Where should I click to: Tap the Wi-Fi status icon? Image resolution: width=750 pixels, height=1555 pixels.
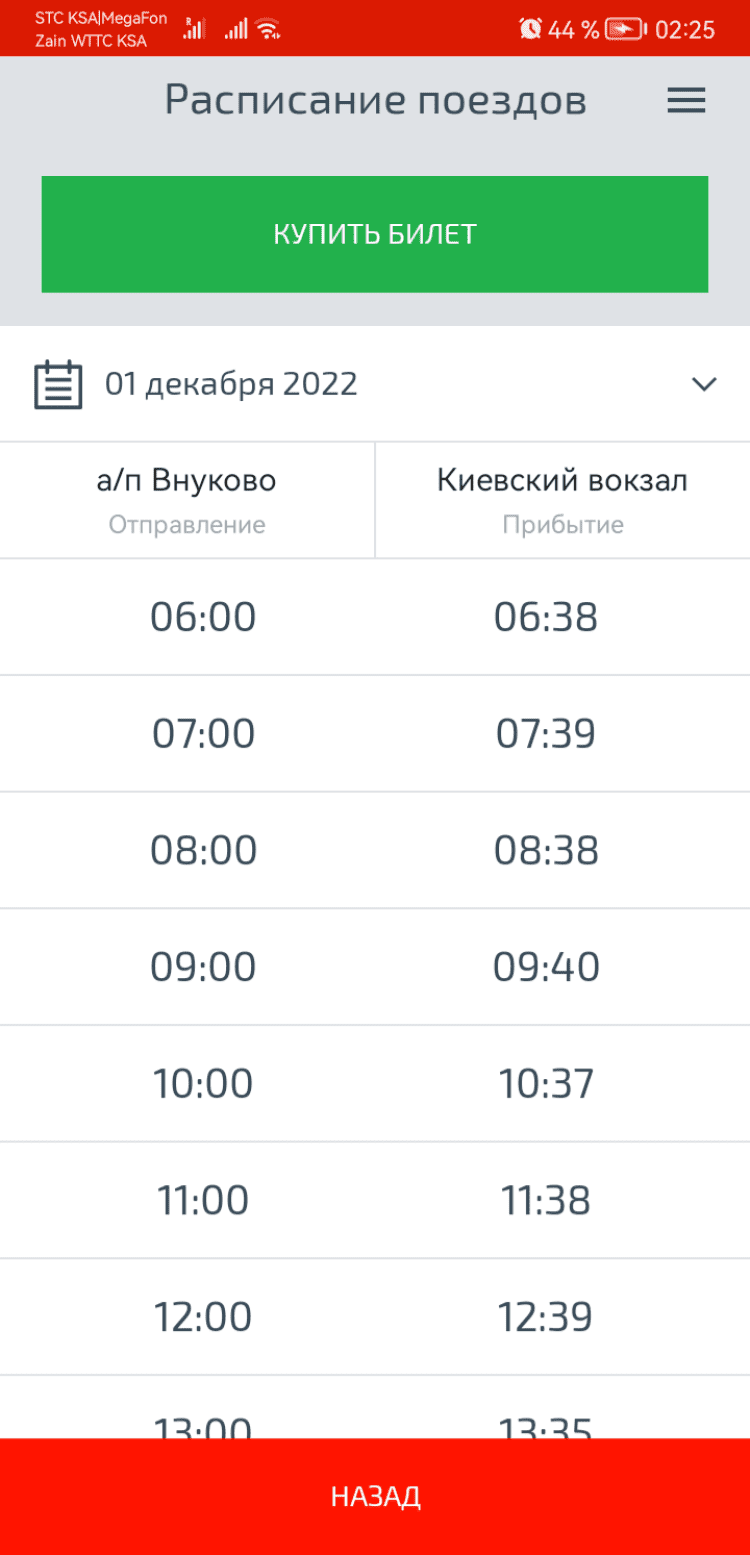pos(268,29)
